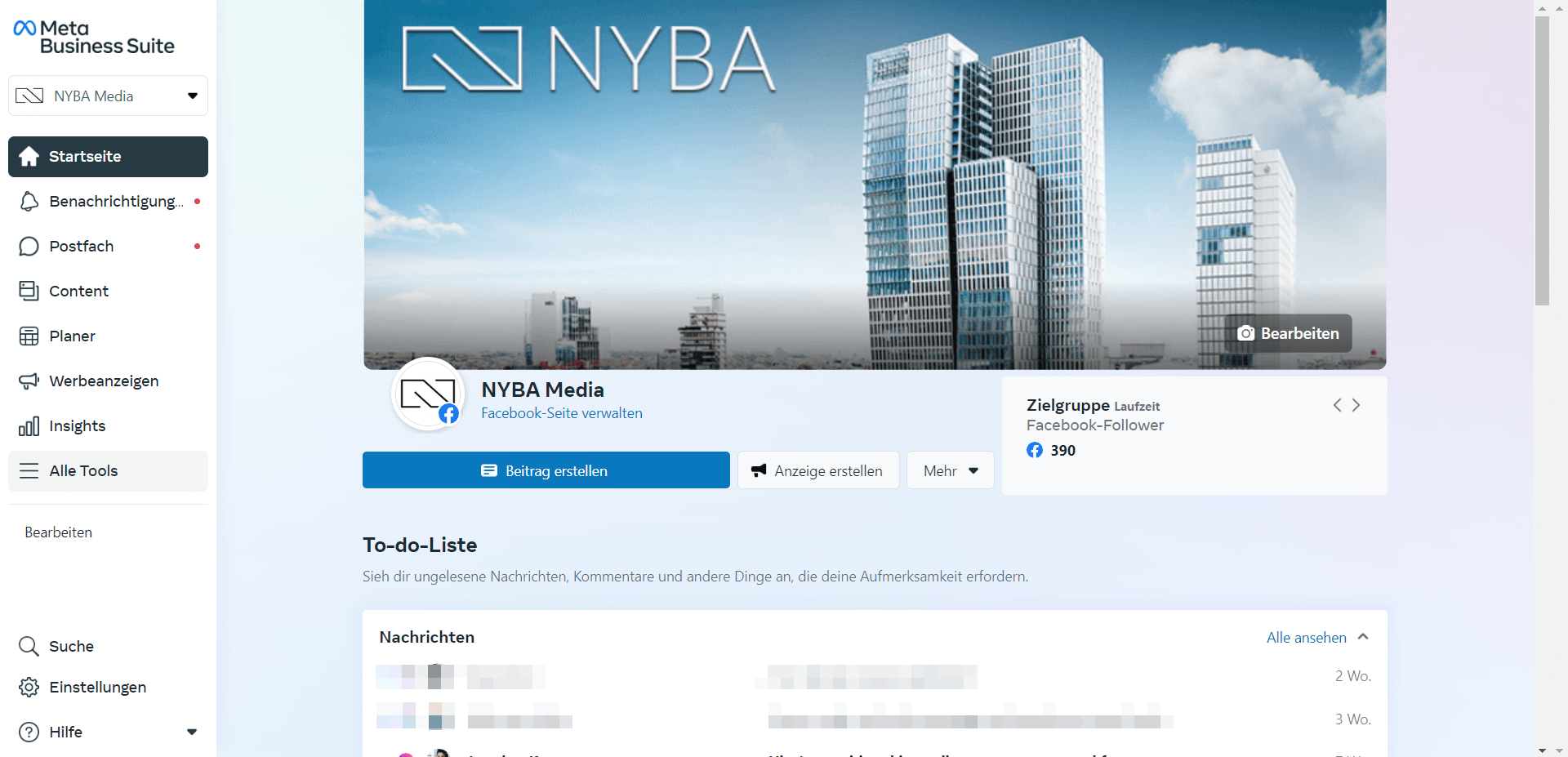The image size is (1568, 757).
Task: Click the Meta Business Suite logo
Action: coord(94,37)
